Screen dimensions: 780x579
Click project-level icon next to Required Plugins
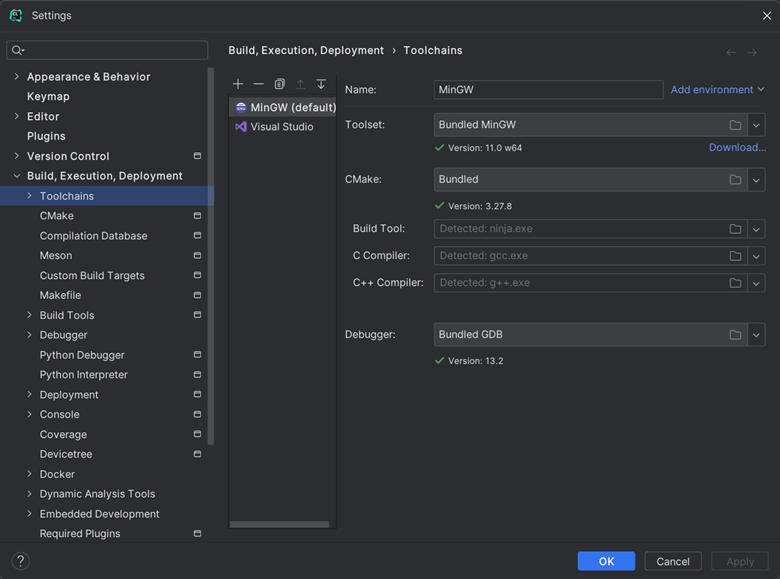click(x=197, y=534)
